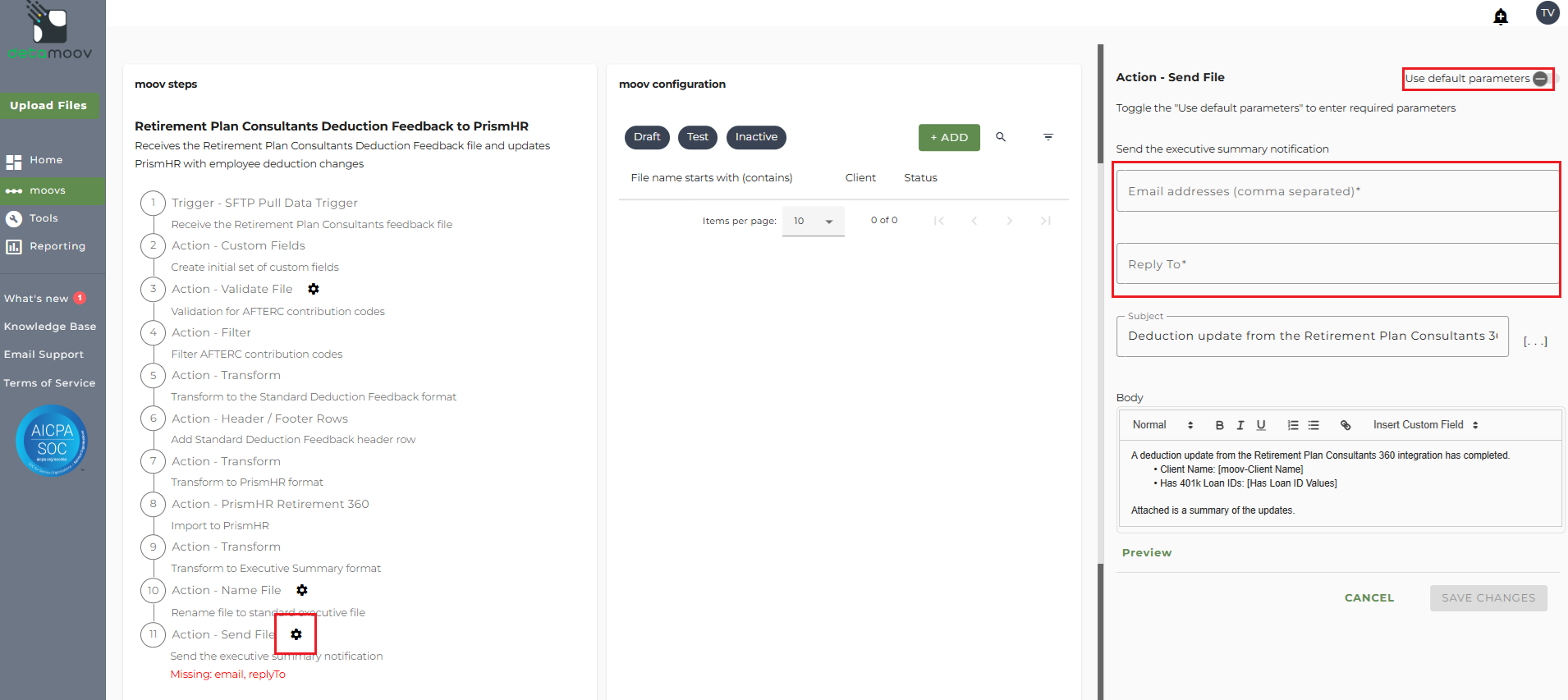Open the Insert Custom Field dropdown
The height and width of the screenshot is (700, 1568).
[1426, 425]
